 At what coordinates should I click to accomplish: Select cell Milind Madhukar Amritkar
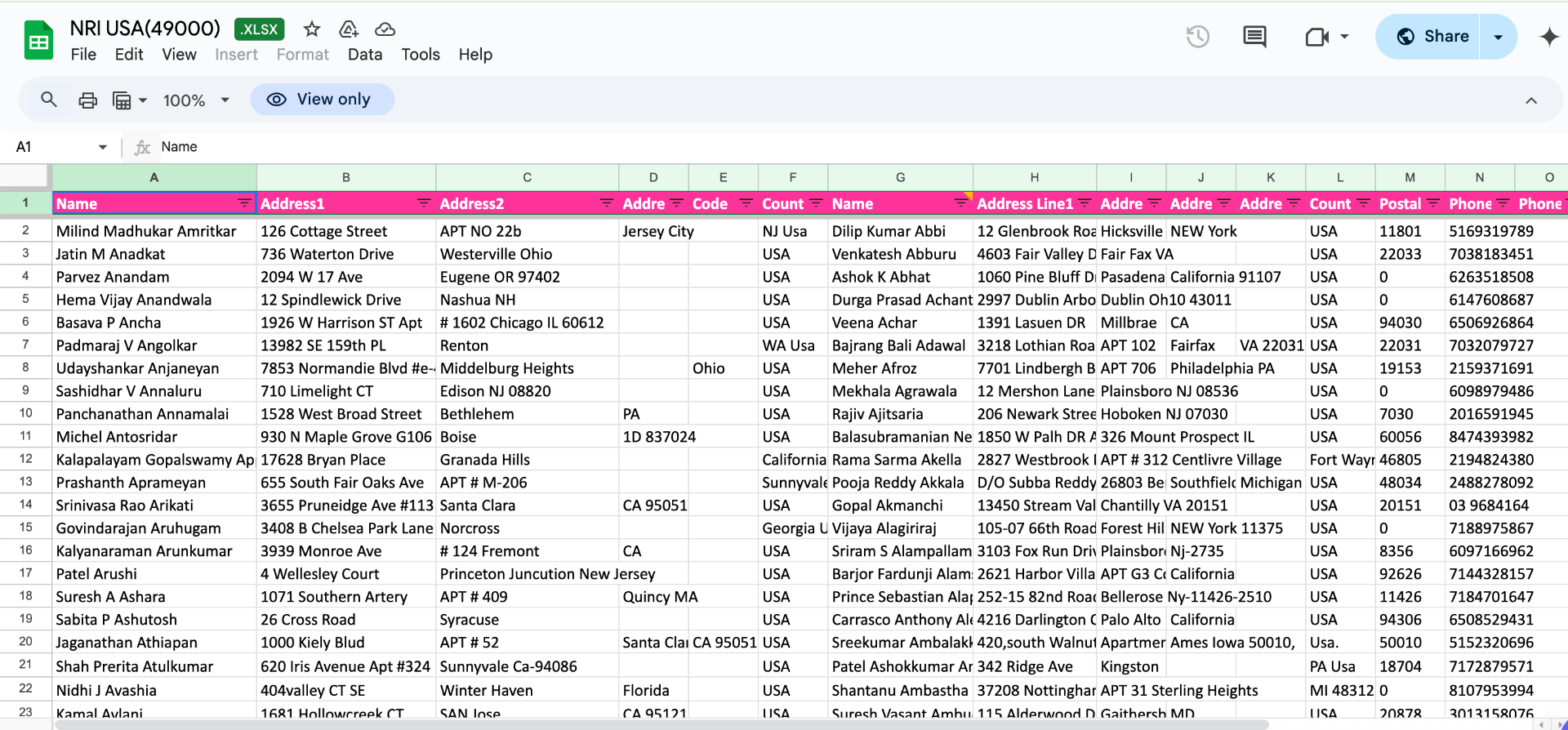point(154,231)
